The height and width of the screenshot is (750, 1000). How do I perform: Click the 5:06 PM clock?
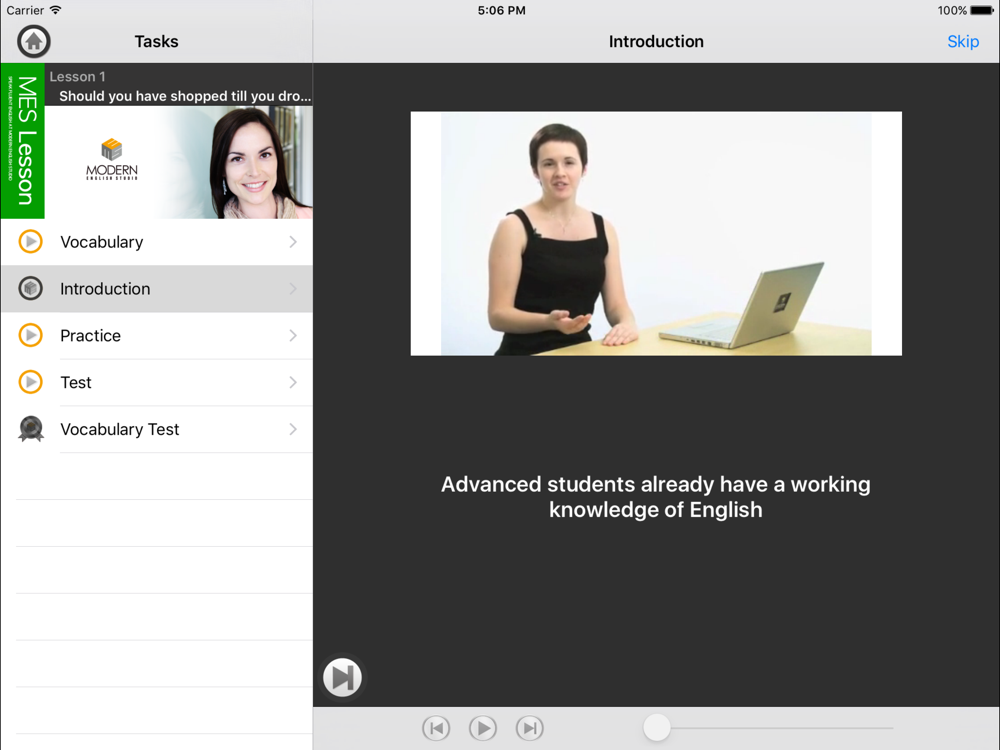click(x=501, y=10)
